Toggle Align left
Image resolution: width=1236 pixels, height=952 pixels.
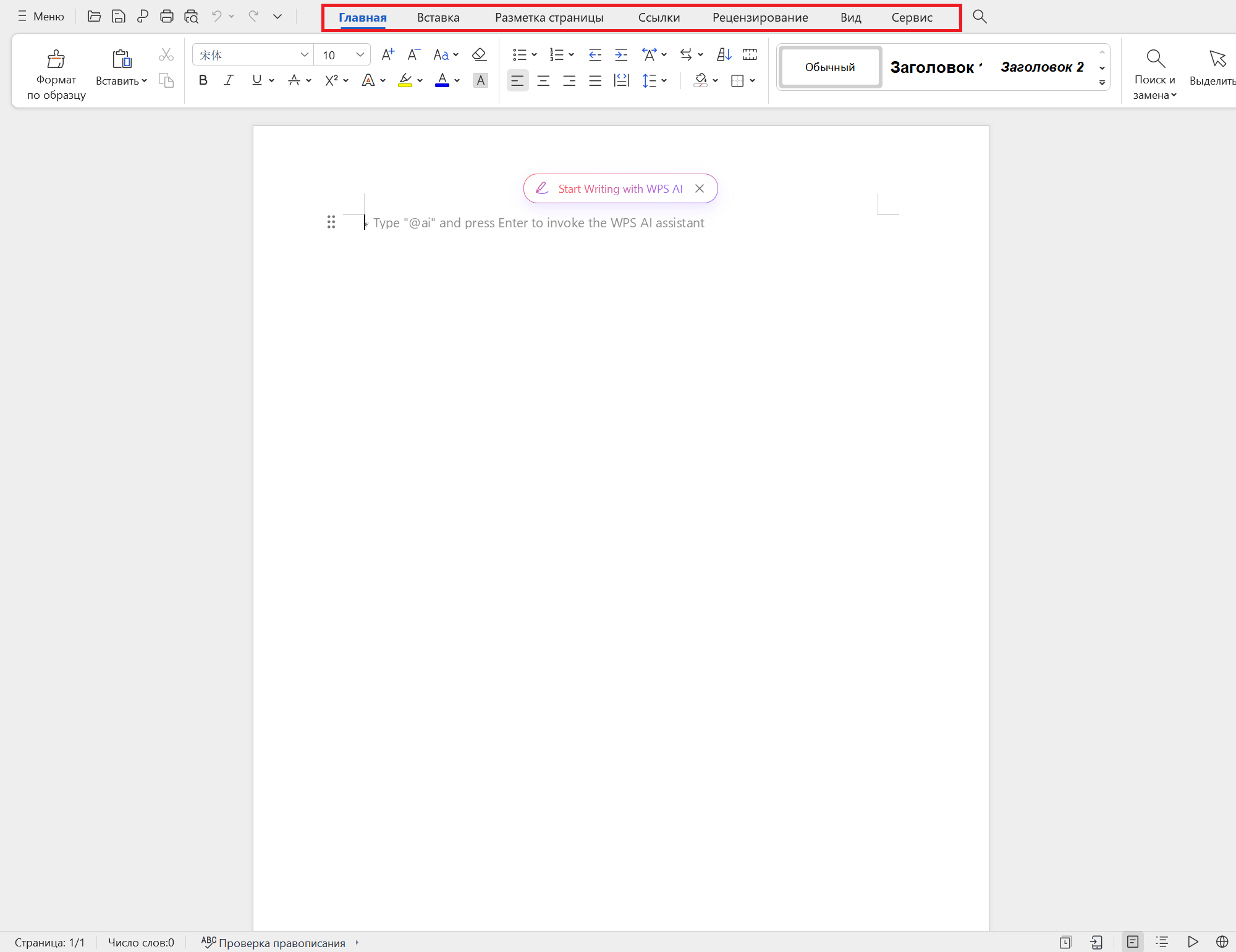pos(517,80)
